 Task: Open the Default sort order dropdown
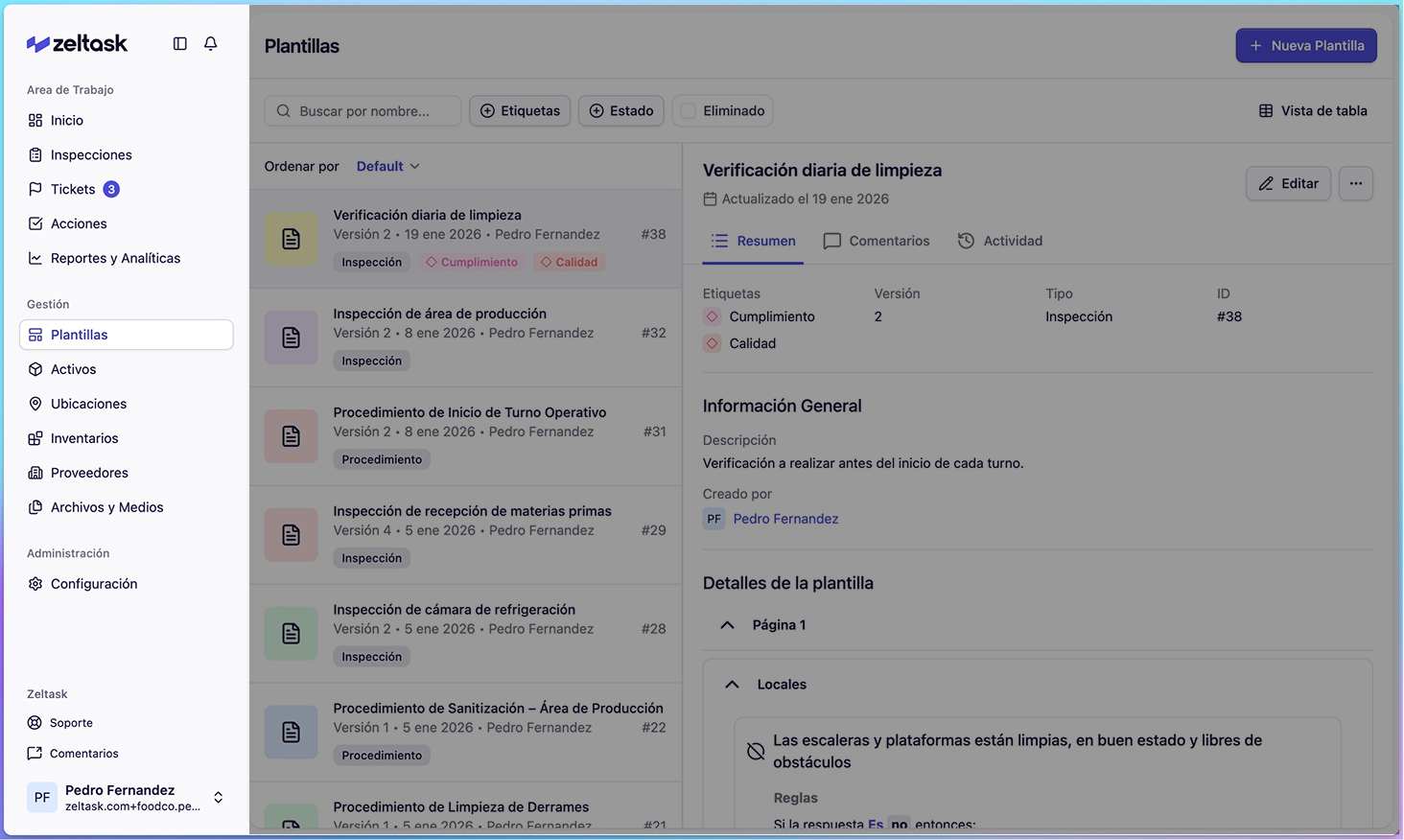click(387, 166)
